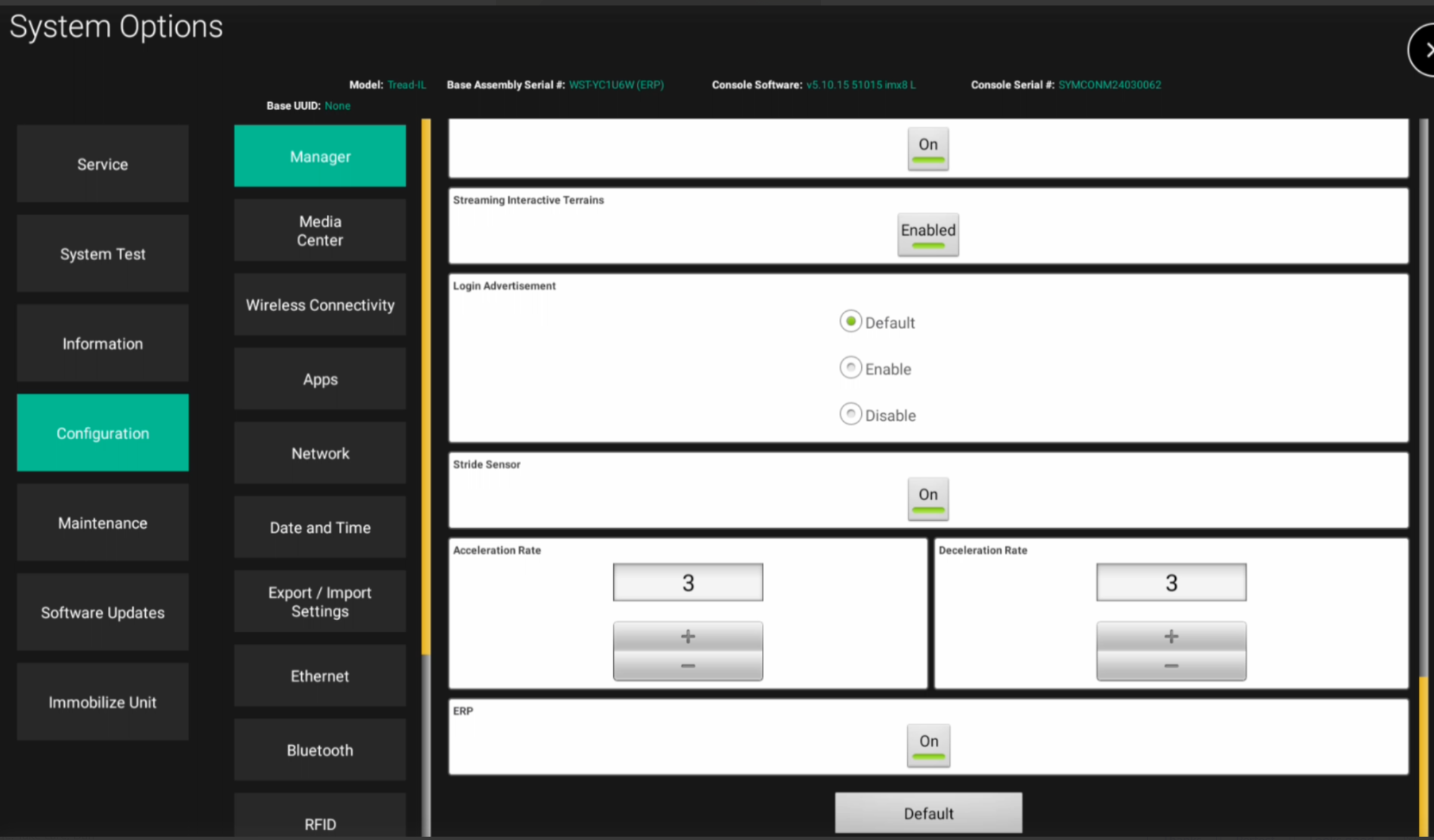The image size is (1434, 840).
Task: Open the Immobilize Unit section
Action: [x=102, y=702]
